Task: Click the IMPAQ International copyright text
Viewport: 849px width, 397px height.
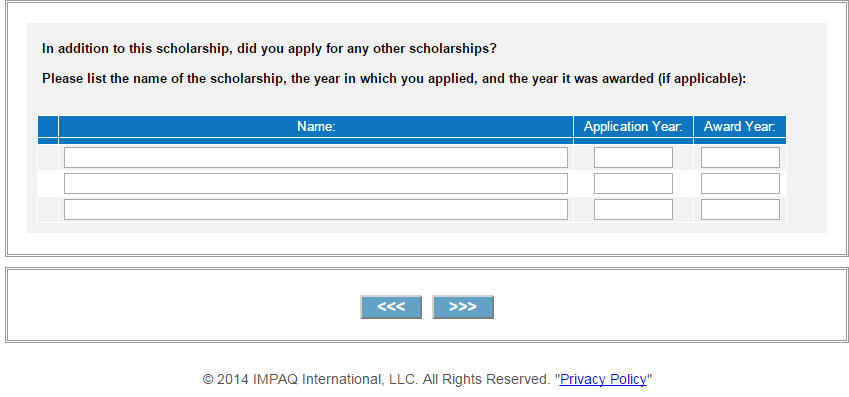Action: tap(376, 379)
